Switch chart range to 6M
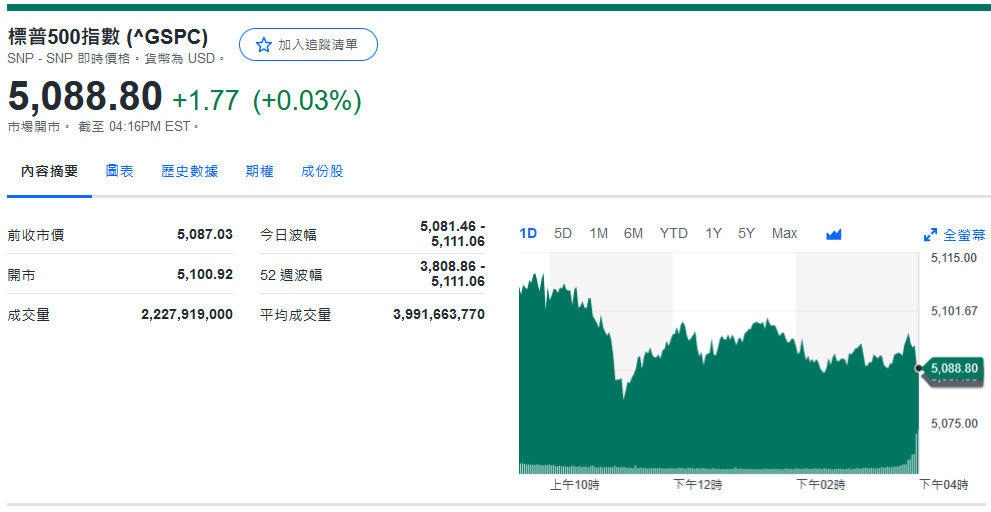 coord(633,233)
